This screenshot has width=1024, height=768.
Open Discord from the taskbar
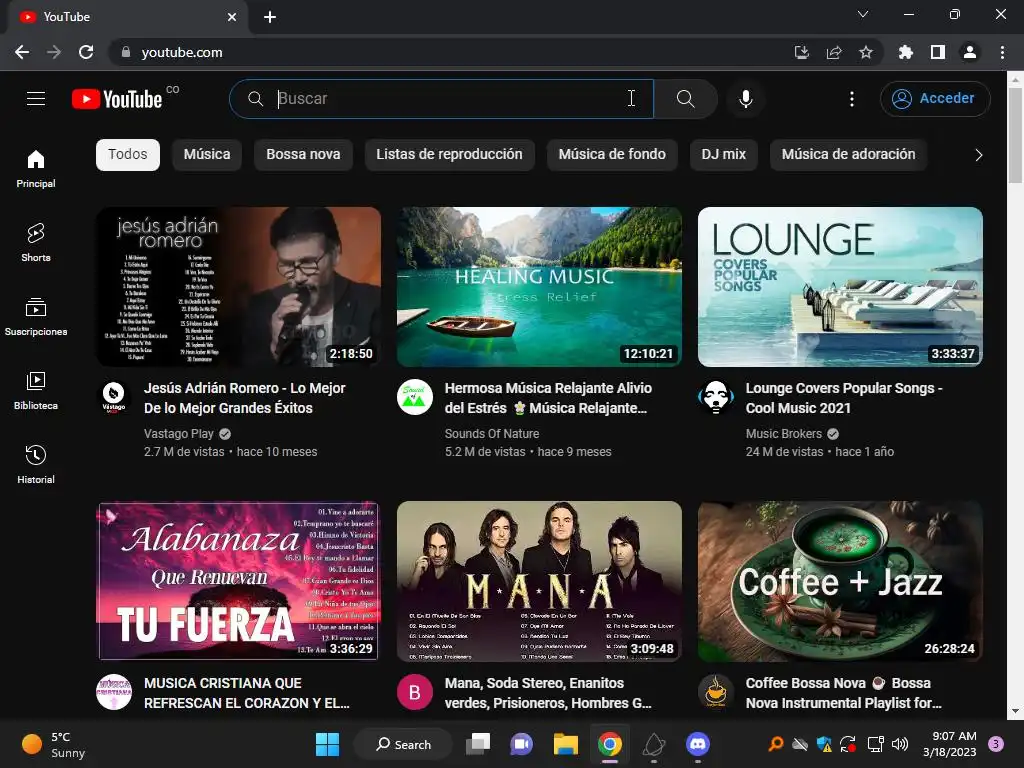coord(697,744)
